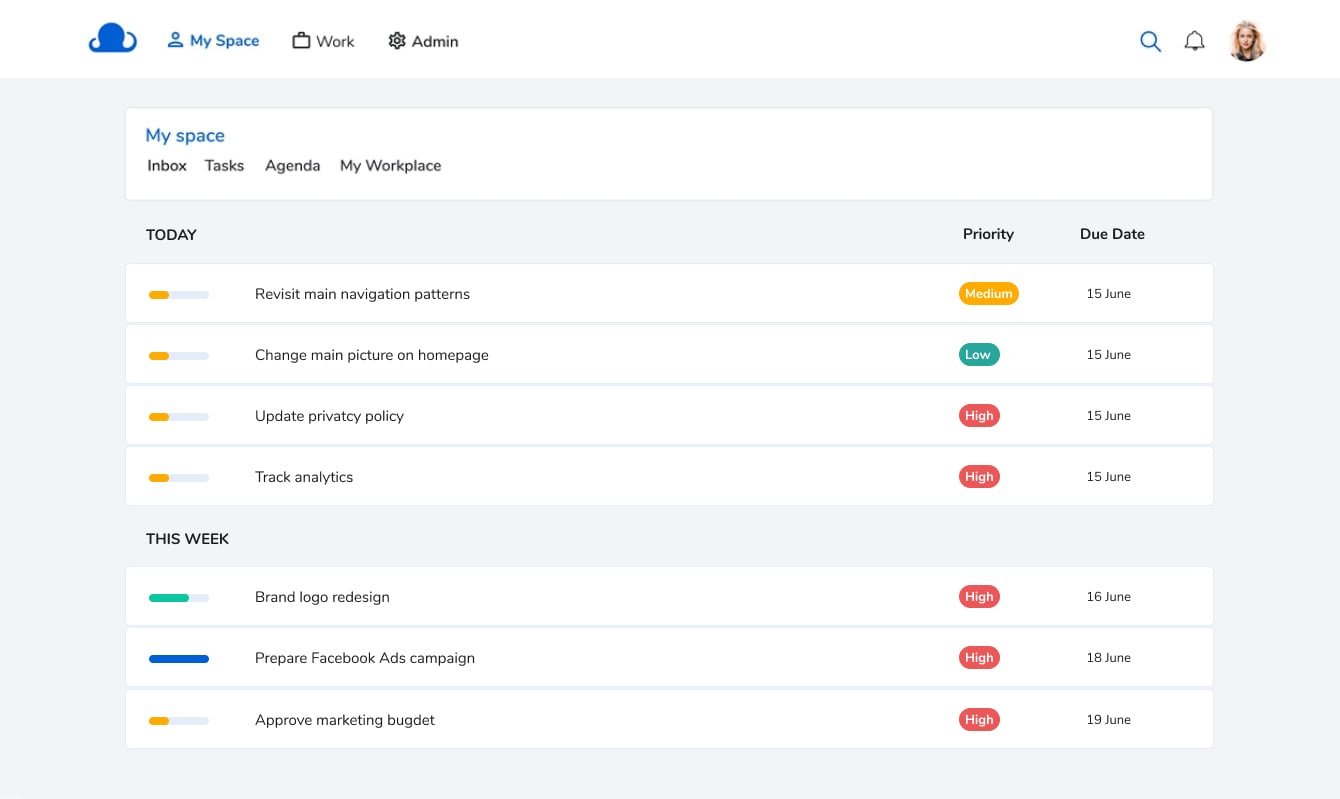Click the Low priority badge
The height and width of the screenshot is (799, 1340).
[x=978, y=355]
